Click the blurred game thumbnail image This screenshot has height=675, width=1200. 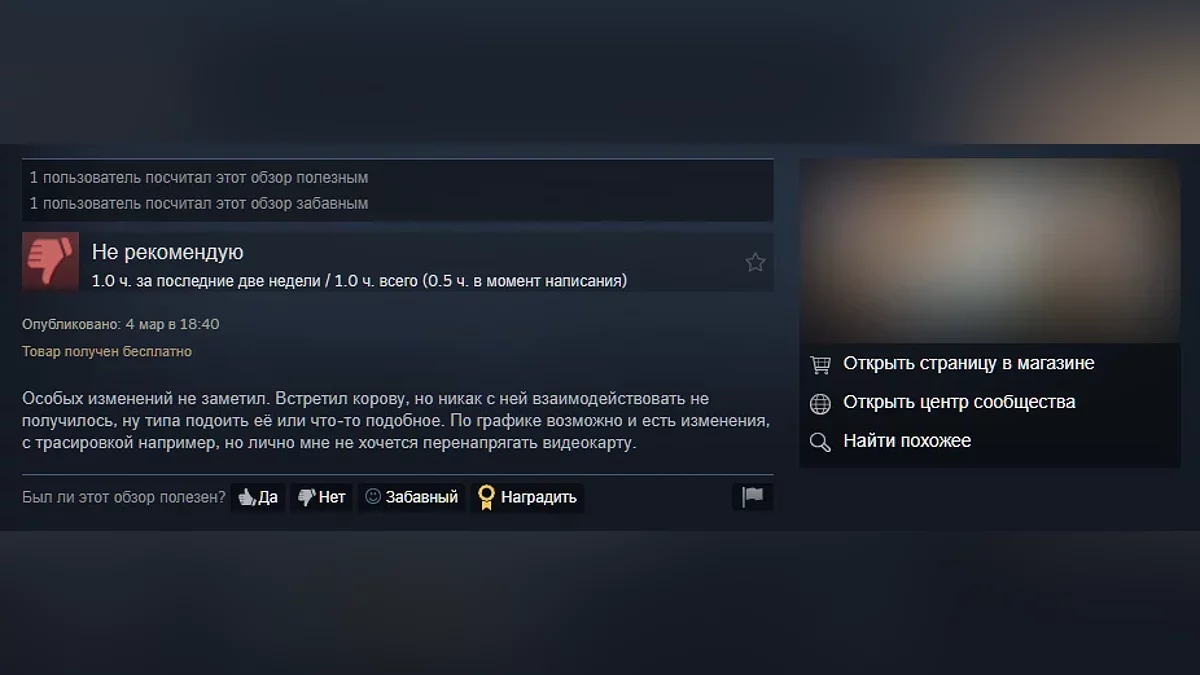990,250
